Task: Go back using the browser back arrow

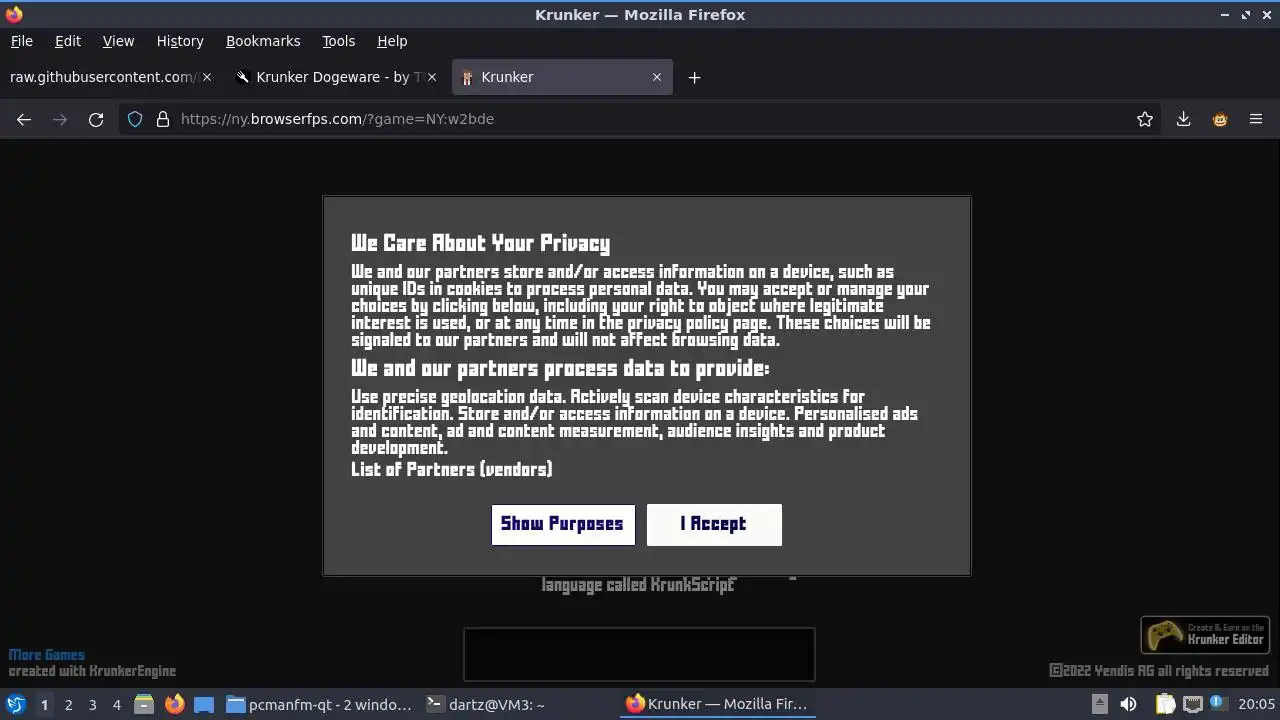Action: pos(24,119)
